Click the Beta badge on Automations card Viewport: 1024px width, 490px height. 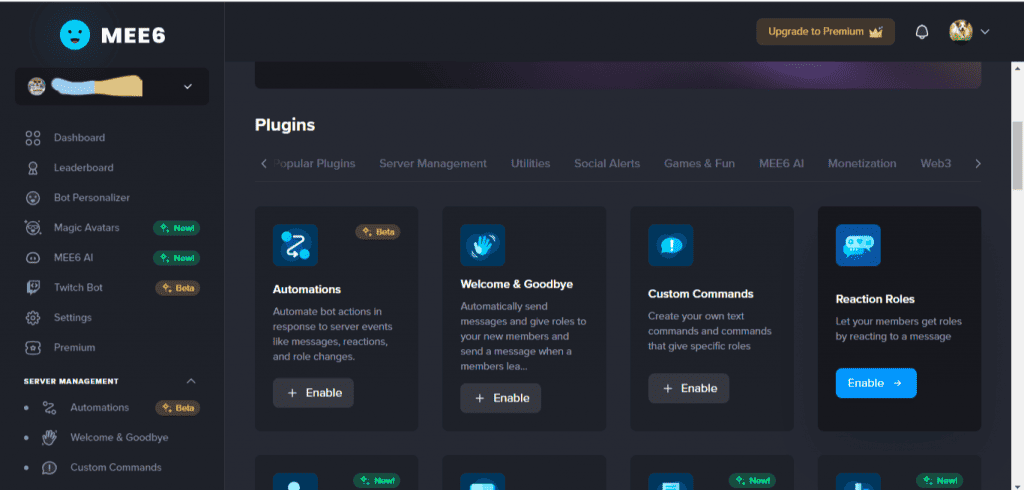378,232
